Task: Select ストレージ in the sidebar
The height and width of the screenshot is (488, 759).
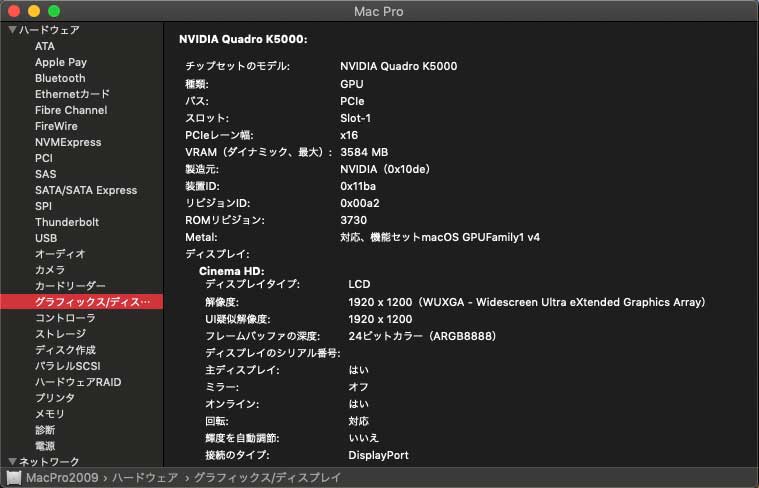Action: [60, 334]
